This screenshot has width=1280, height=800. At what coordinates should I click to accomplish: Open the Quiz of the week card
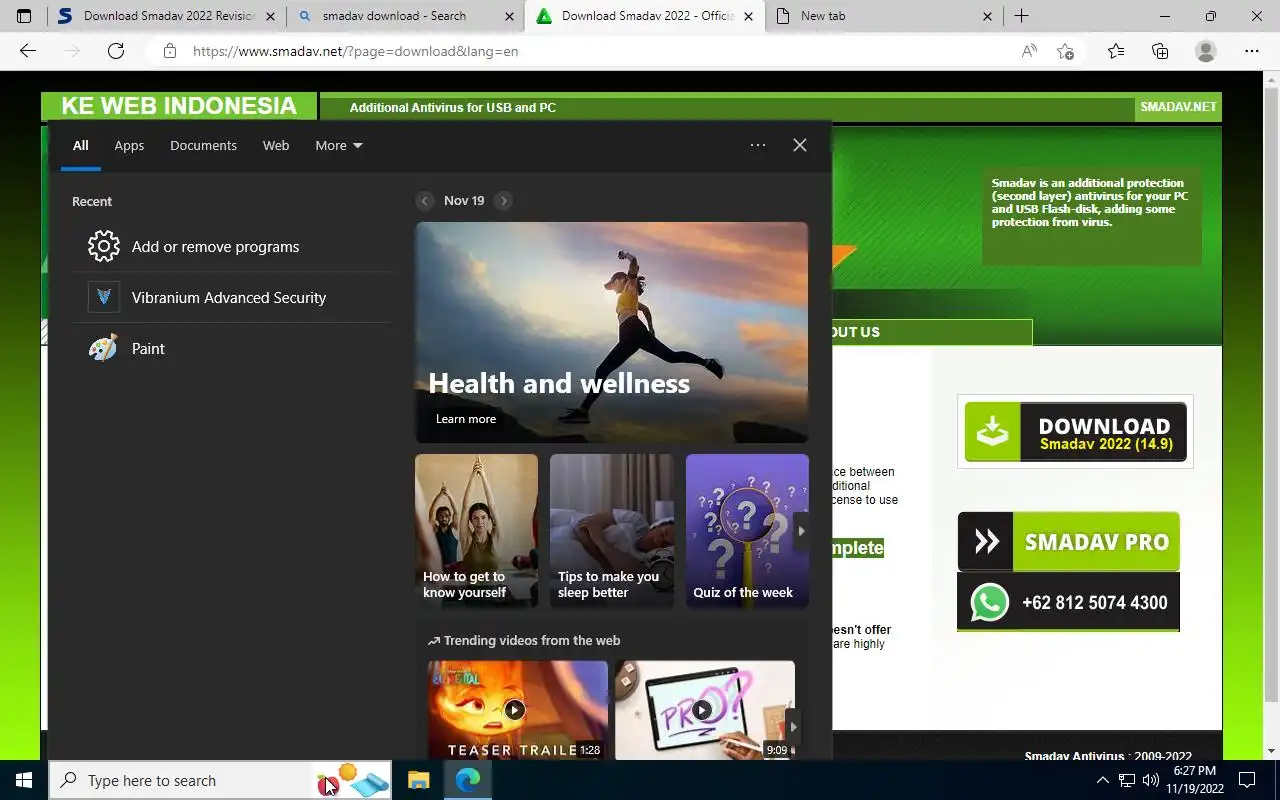pos(747,530)
